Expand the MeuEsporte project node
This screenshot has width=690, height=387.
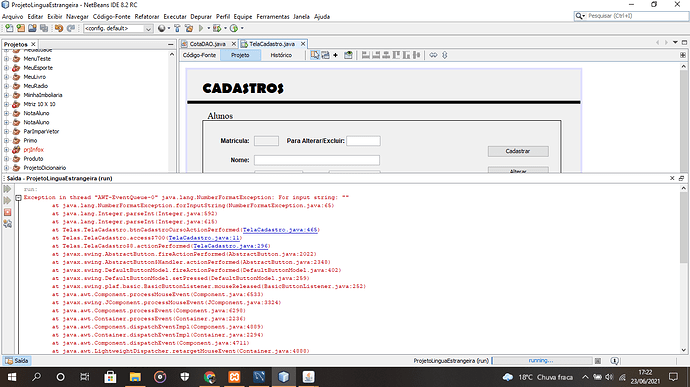pyautogui.click(x=6, y=68)
